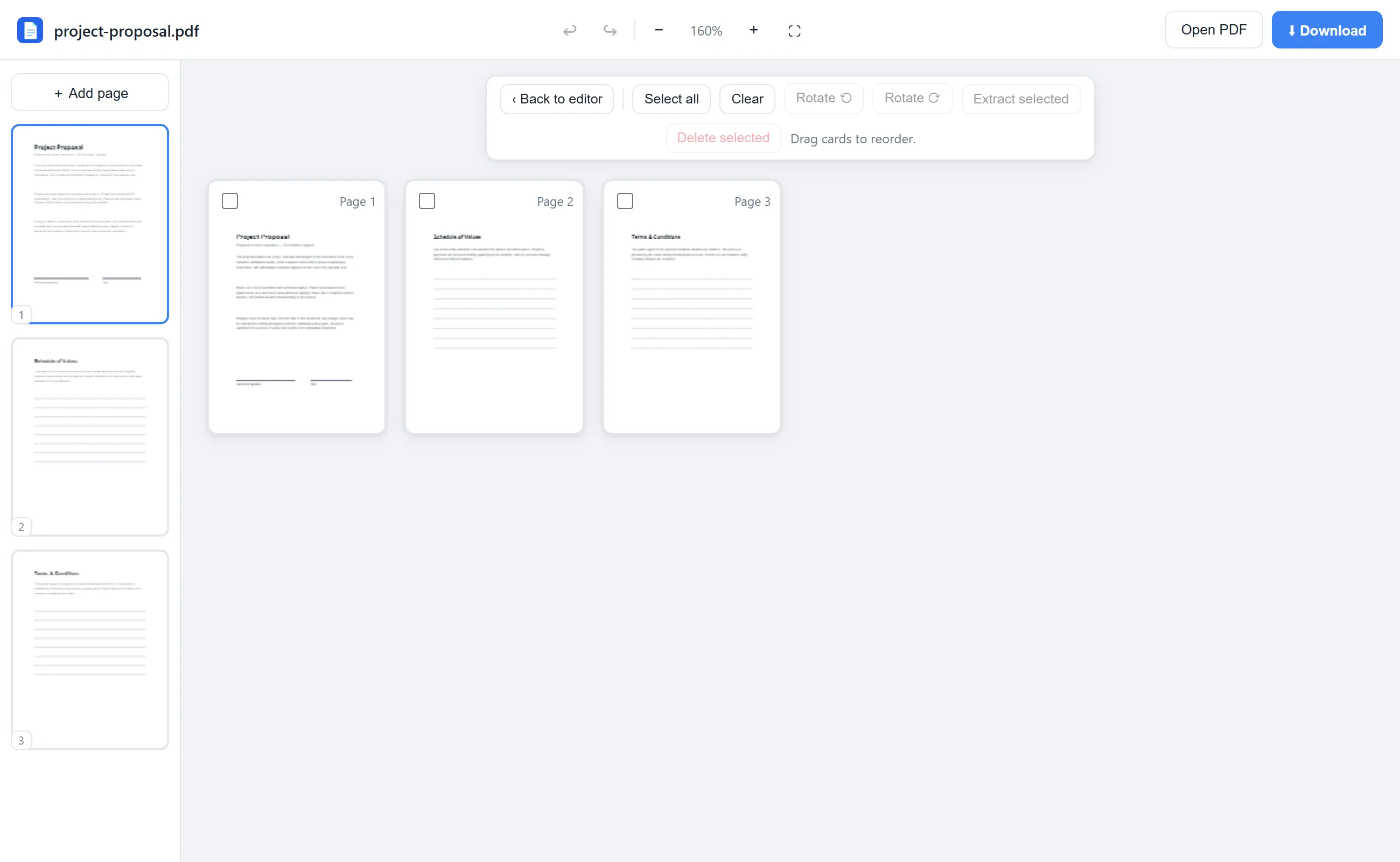Click the 'Page 2' label on the card
Viewport: 1400px width, 862px height.
(555, 202)
